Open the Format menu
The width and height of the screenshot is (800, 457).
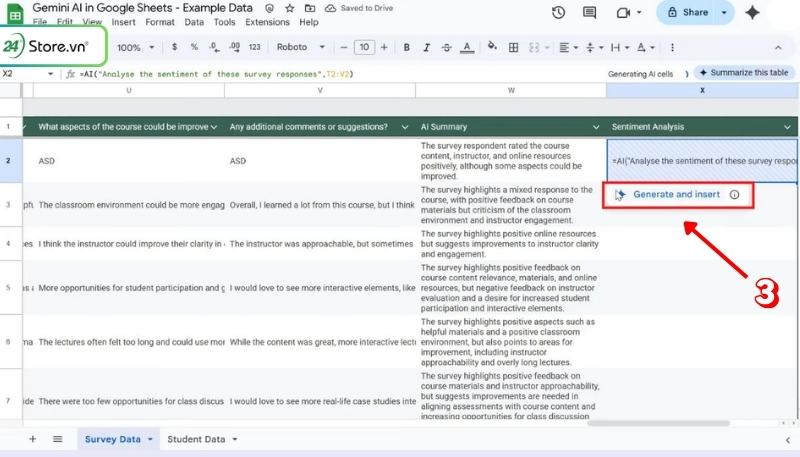pyautogui.click(x=160, y=22)
